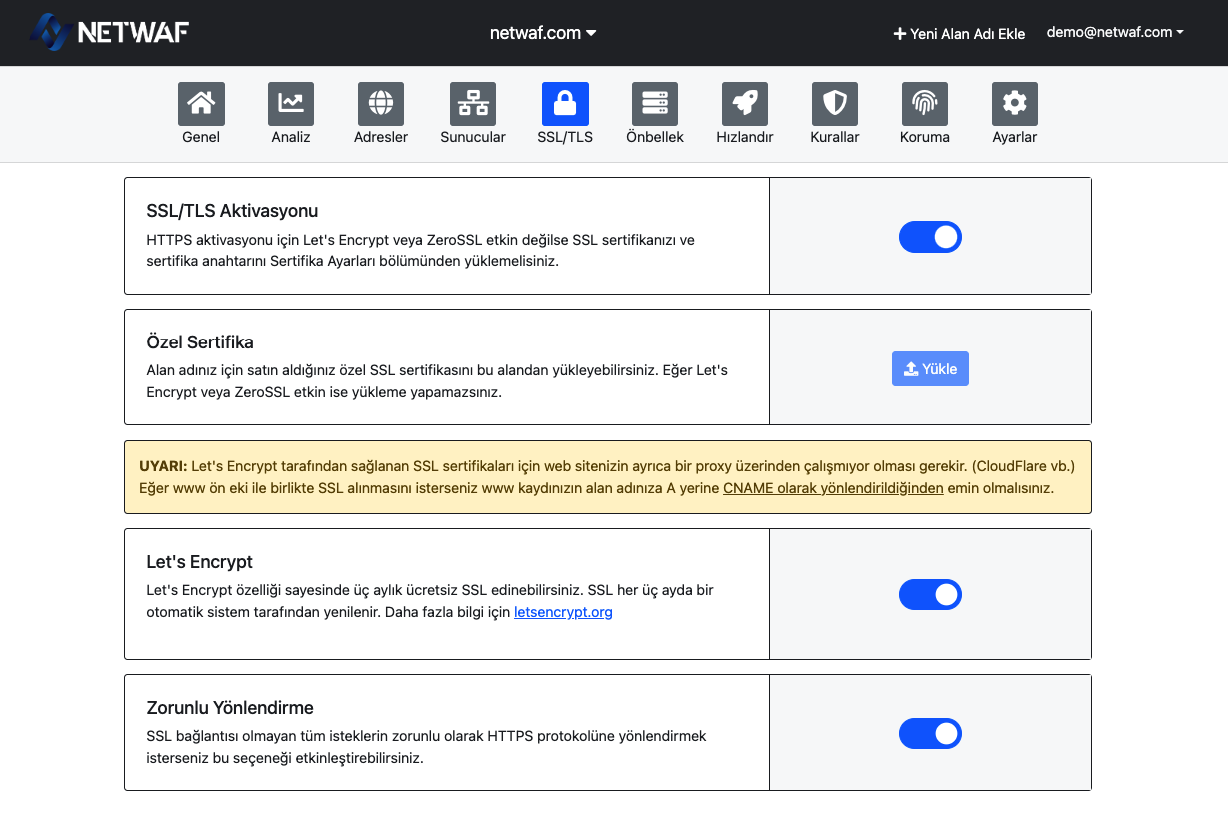Disable the Let's Encrypt switch

(930, 595)
